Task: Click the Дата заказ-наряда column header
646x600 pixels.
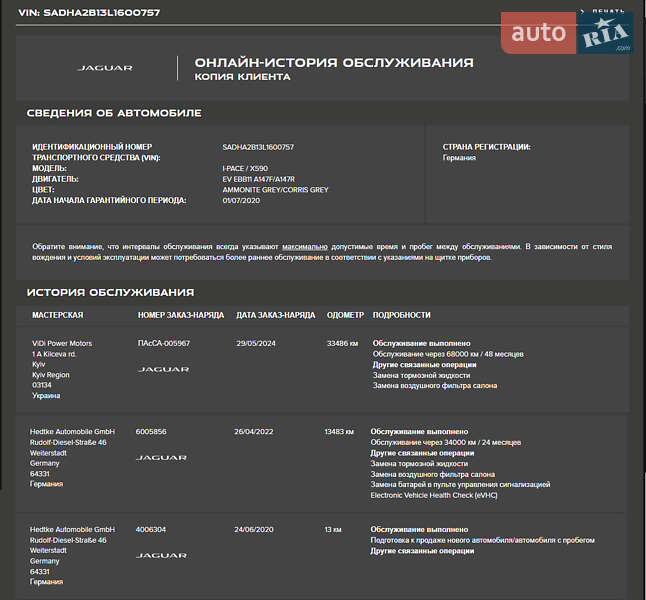Action: click(275, 315)
